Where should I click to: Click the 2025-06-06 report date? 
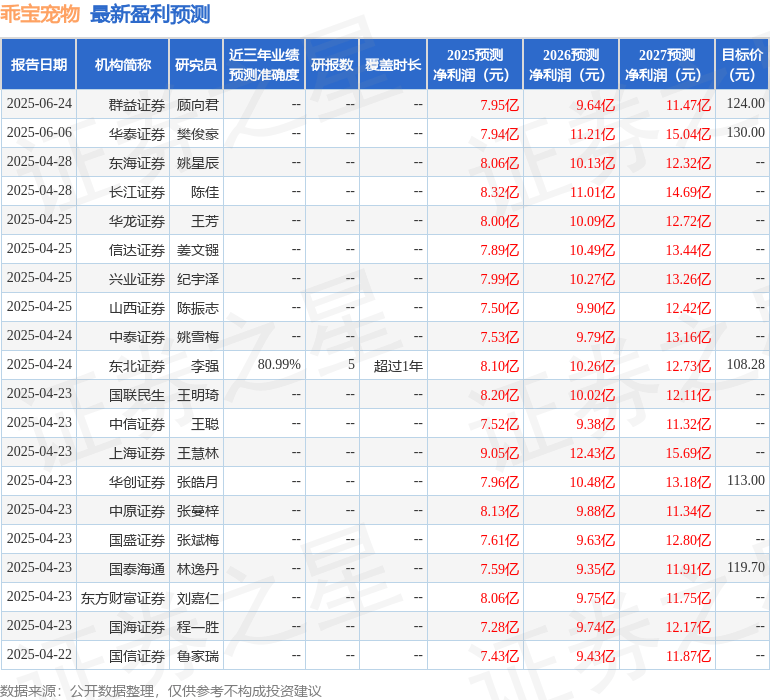point(39,133)
